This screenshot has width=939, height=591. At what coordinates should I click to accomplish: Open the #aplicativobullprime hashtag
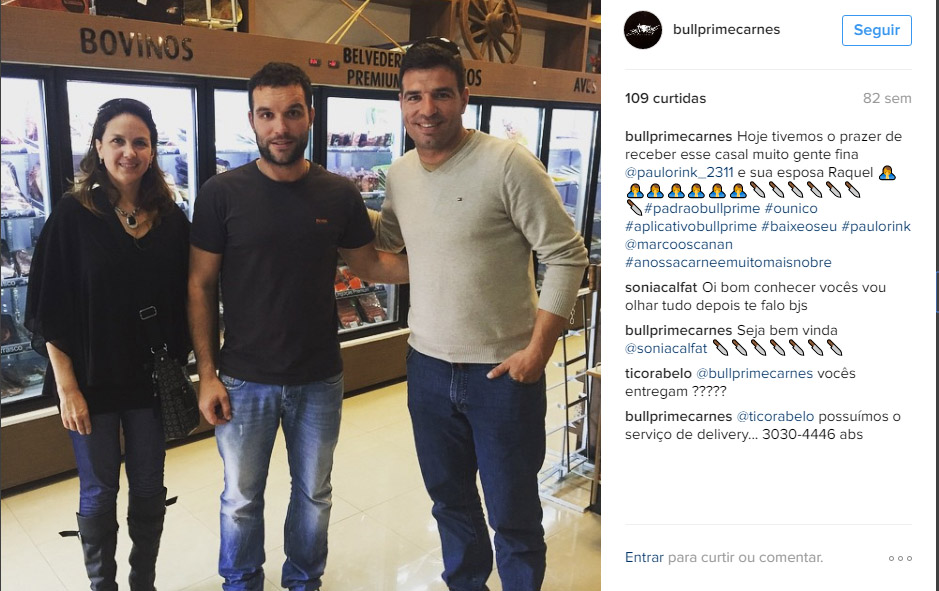point(691,226)
